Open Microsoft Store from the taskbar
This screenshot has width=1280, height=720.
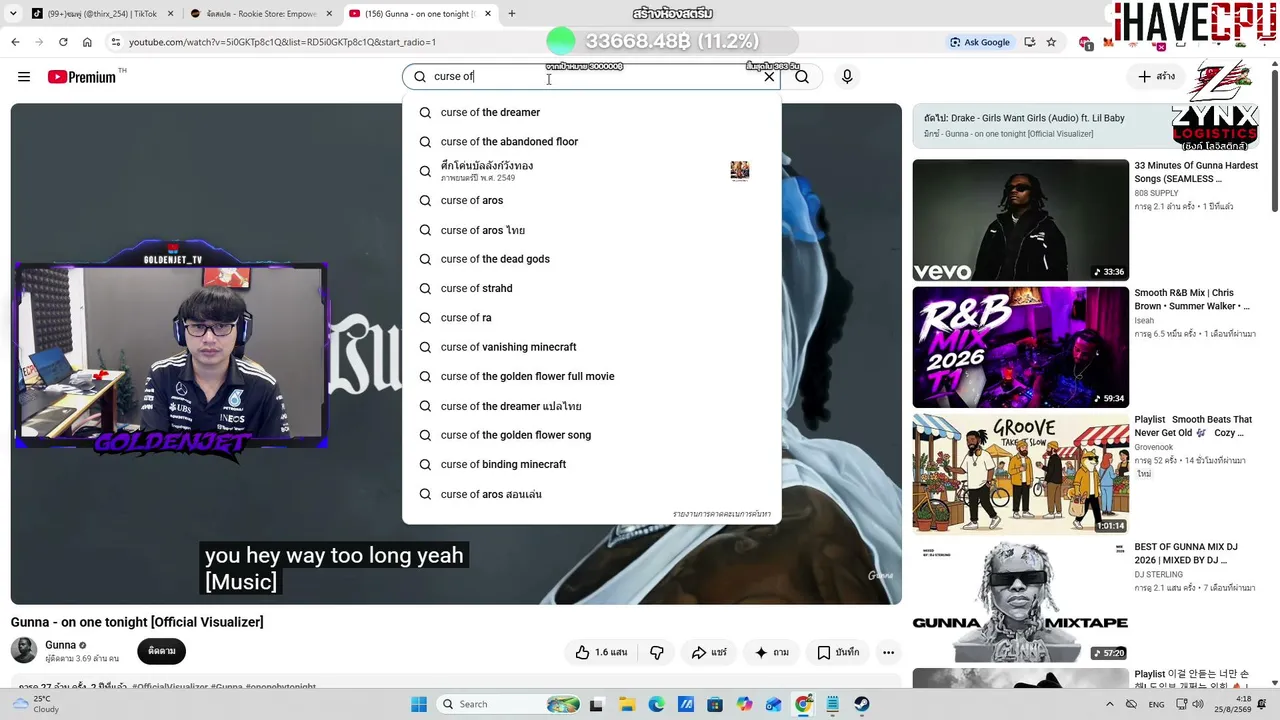point(715,704)
